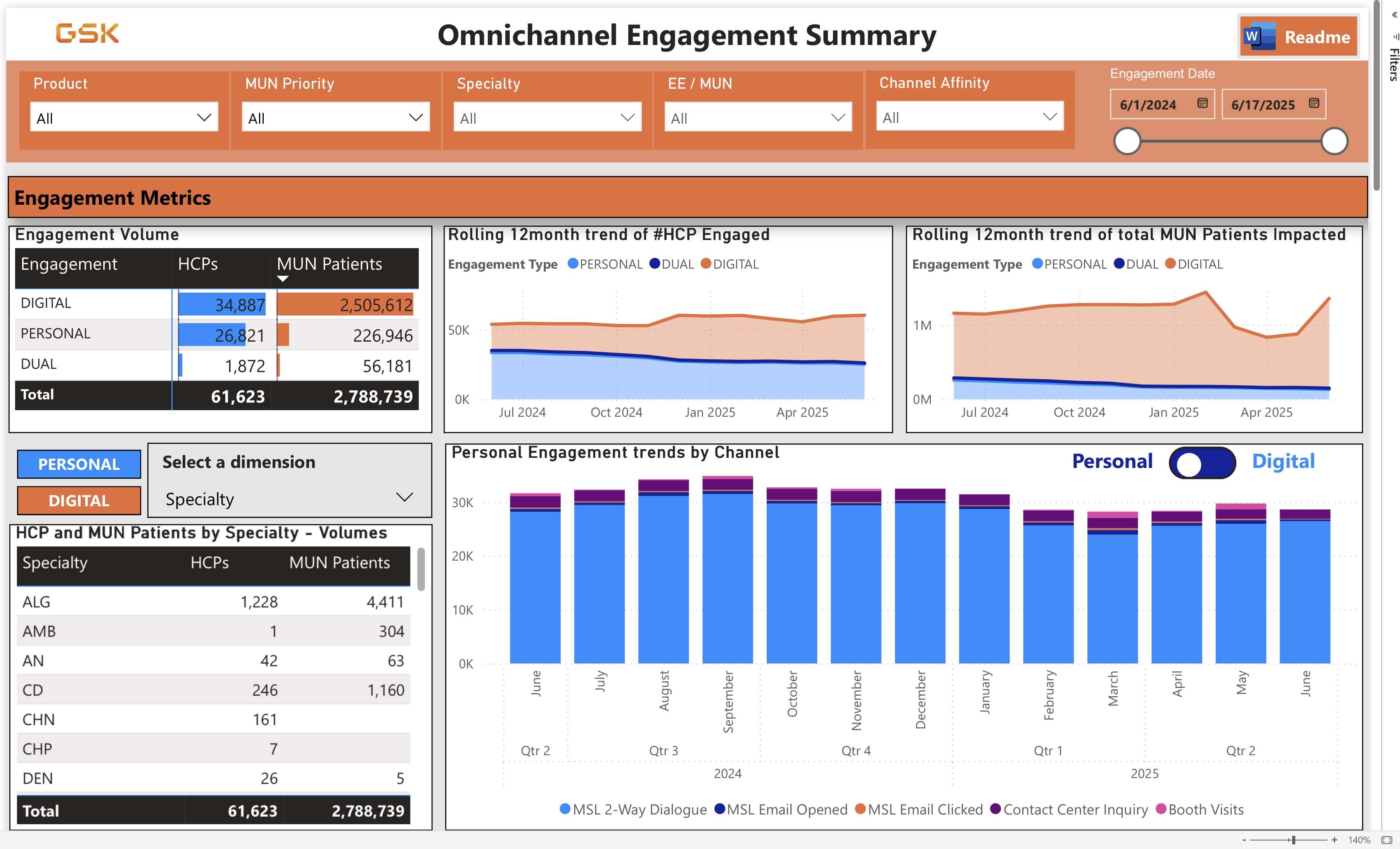Click the GSK logo
The image size is (1400, 849).
88,33
